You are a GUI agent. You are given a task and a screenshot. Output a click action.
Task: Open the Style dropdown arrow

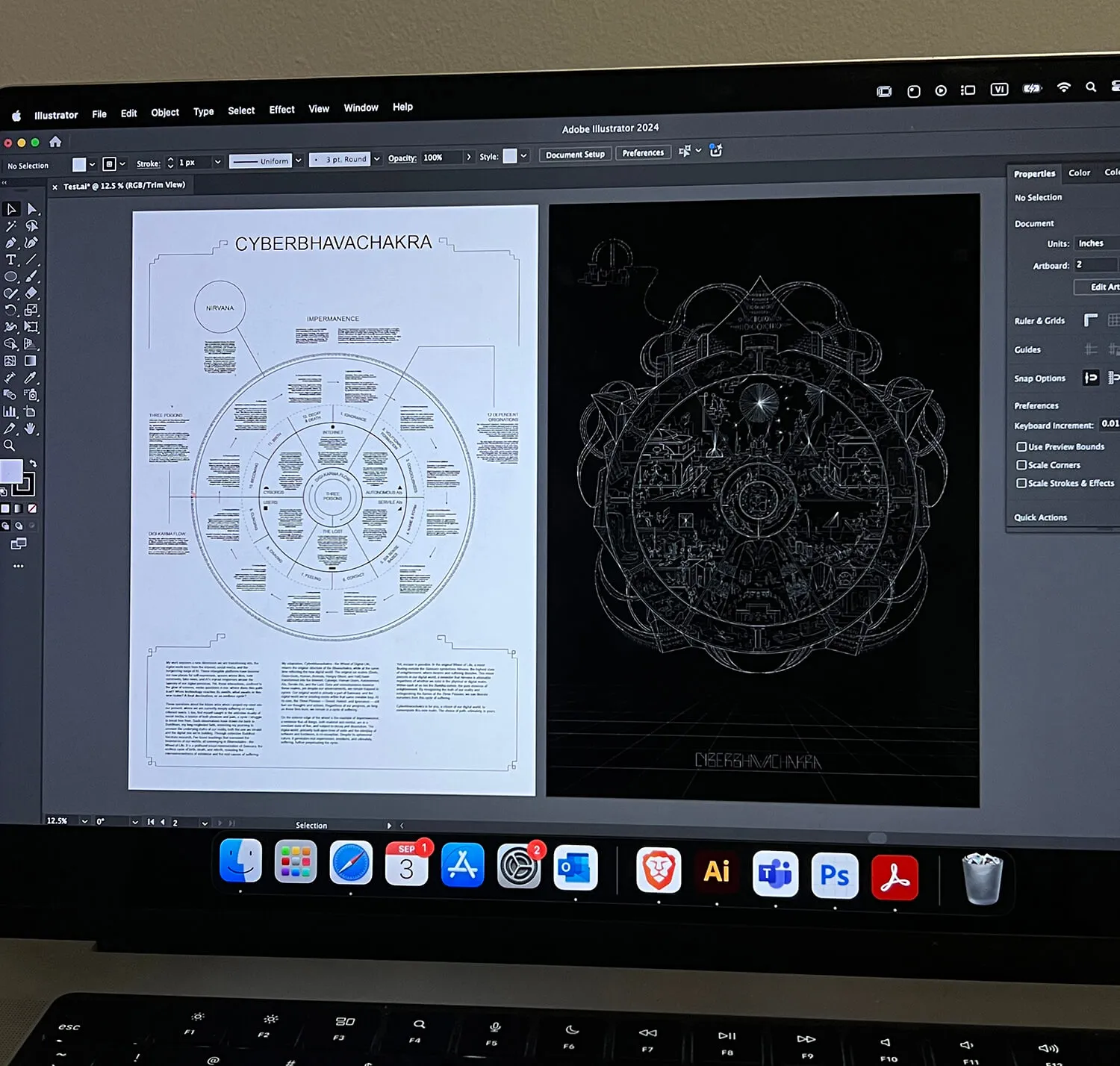click(523, 156)
